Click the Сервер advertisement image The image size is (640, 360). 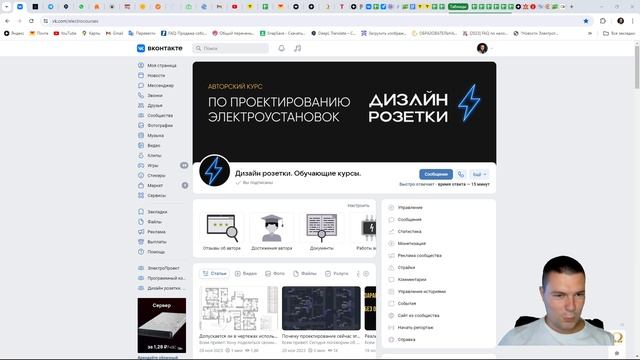pyautogui.click(x=162, y=325)
